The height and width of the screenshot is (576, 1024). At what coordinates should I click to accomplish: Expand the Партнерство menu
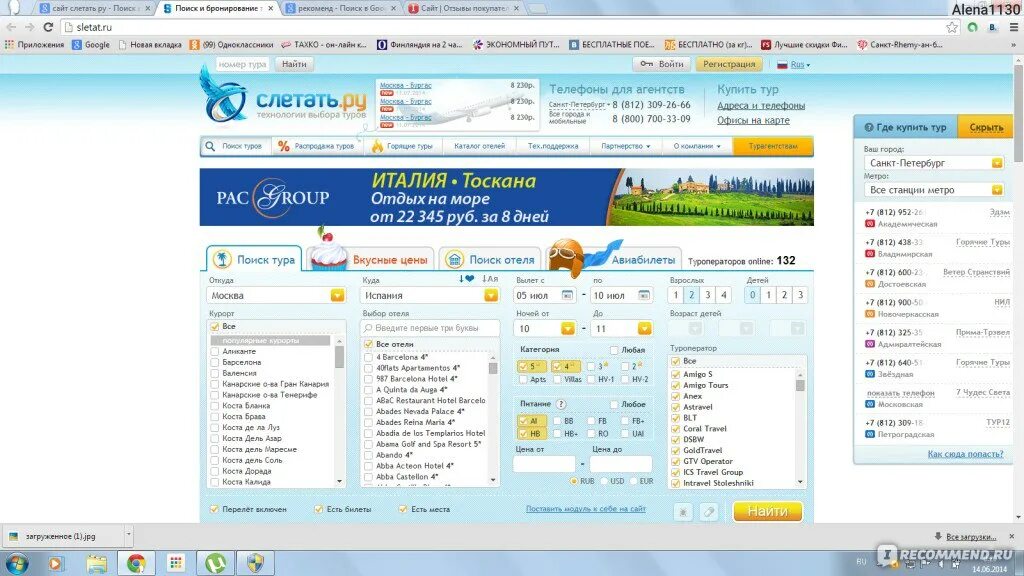click(626, 146)
